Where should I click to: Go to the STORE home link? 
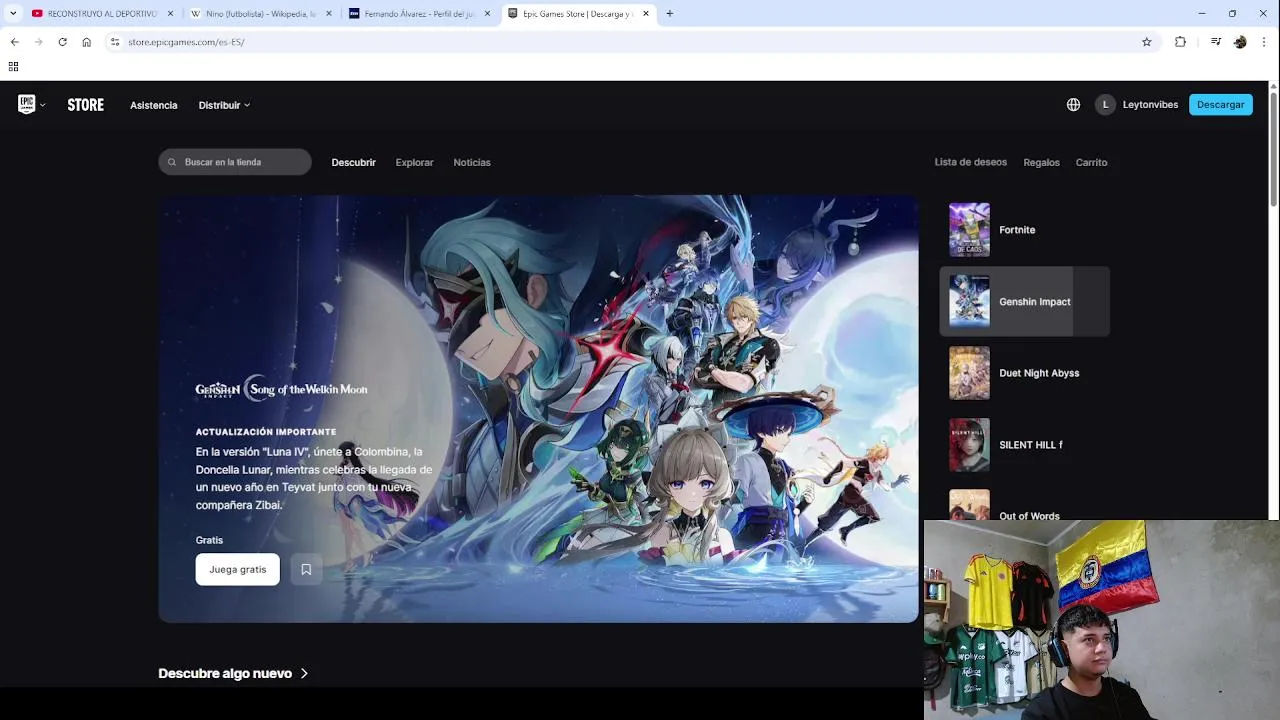click(85, 105)
